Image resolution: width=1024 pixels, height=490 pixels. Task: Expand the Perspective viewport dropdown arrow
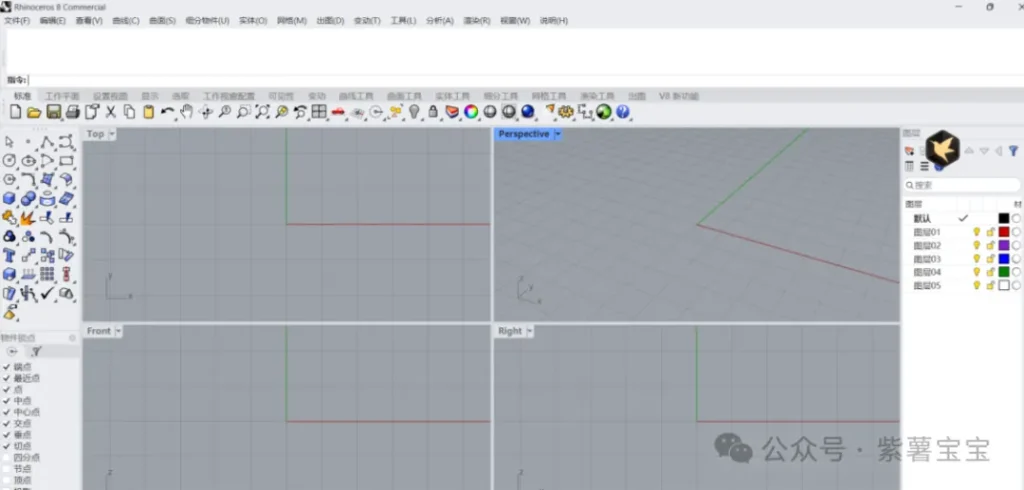coord(558,134)
